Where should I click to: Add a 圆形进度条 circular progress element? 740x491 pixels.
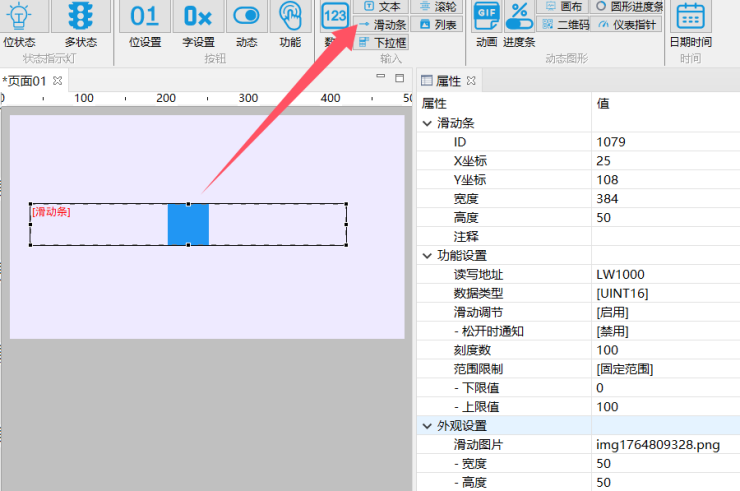627,7
